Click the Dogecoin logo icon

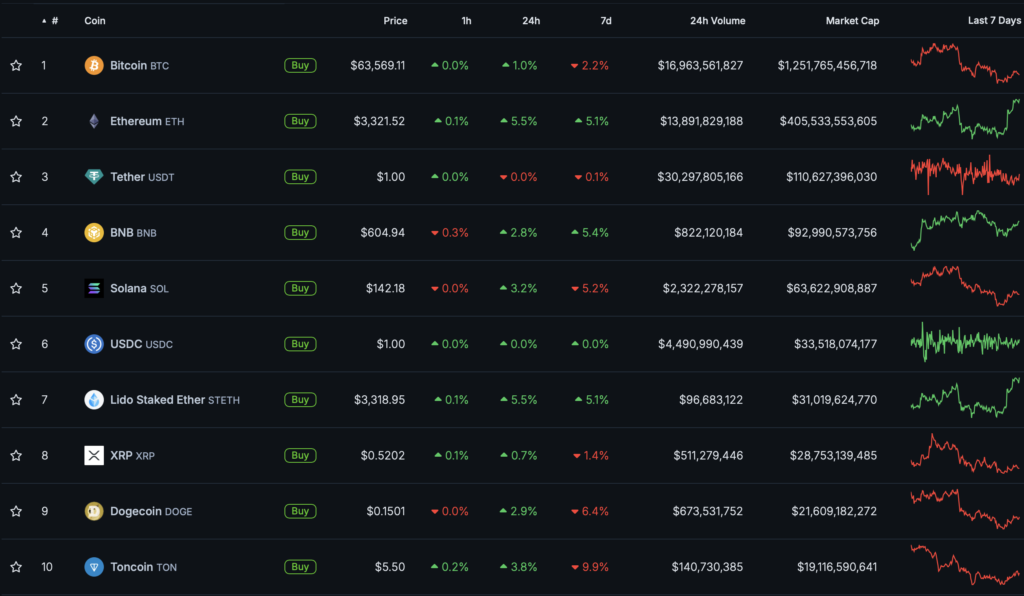[x=94, y=511]
